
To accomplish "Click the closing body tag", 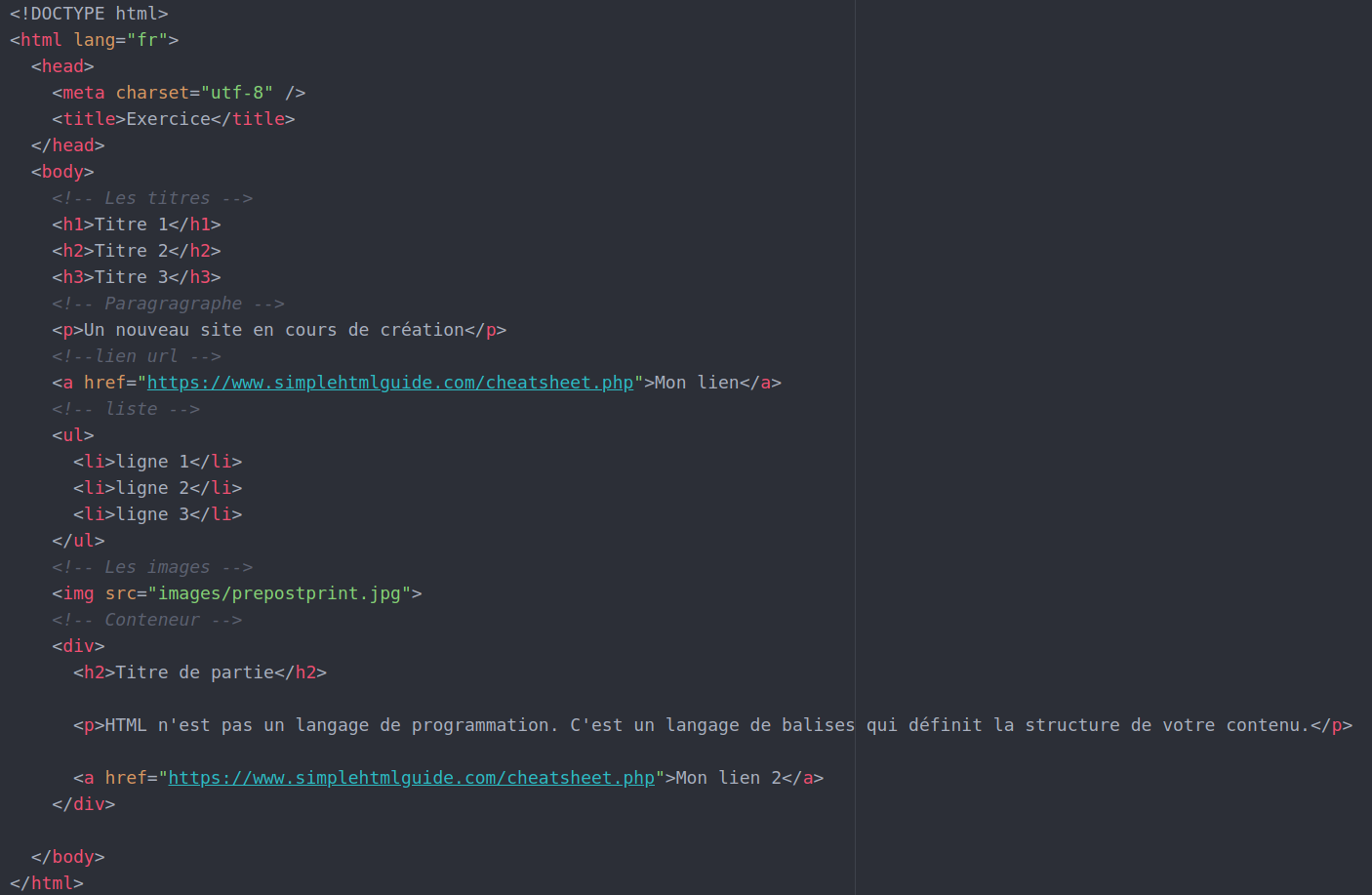I will (x=67, y=857).
